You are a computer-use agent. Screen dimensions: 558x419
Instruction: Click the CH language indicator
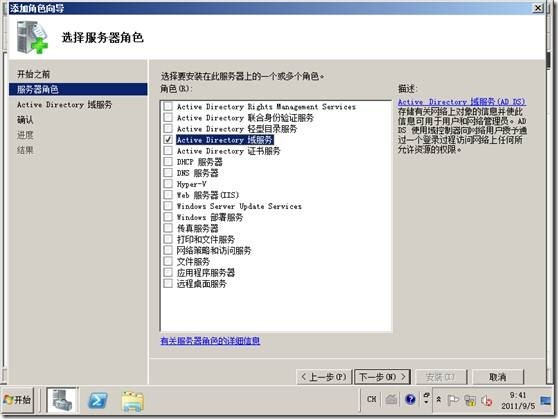coord(372,399)
